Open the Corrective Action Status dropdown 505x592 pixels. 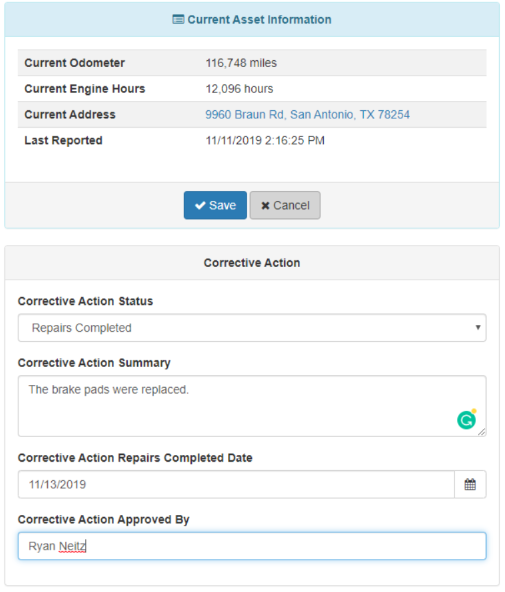[x=252, y=328]
